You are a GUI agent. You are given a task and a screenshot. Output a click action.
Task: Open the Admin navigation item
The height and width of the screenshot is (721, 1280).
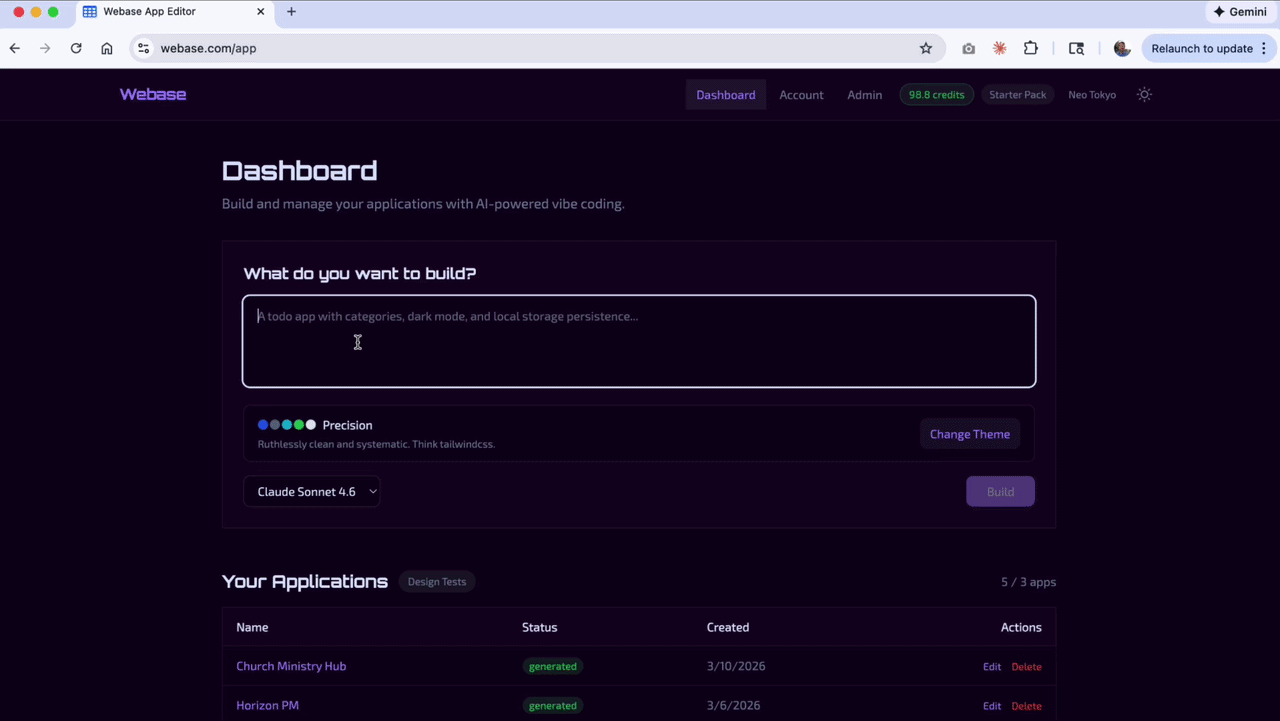pos(864,94)
